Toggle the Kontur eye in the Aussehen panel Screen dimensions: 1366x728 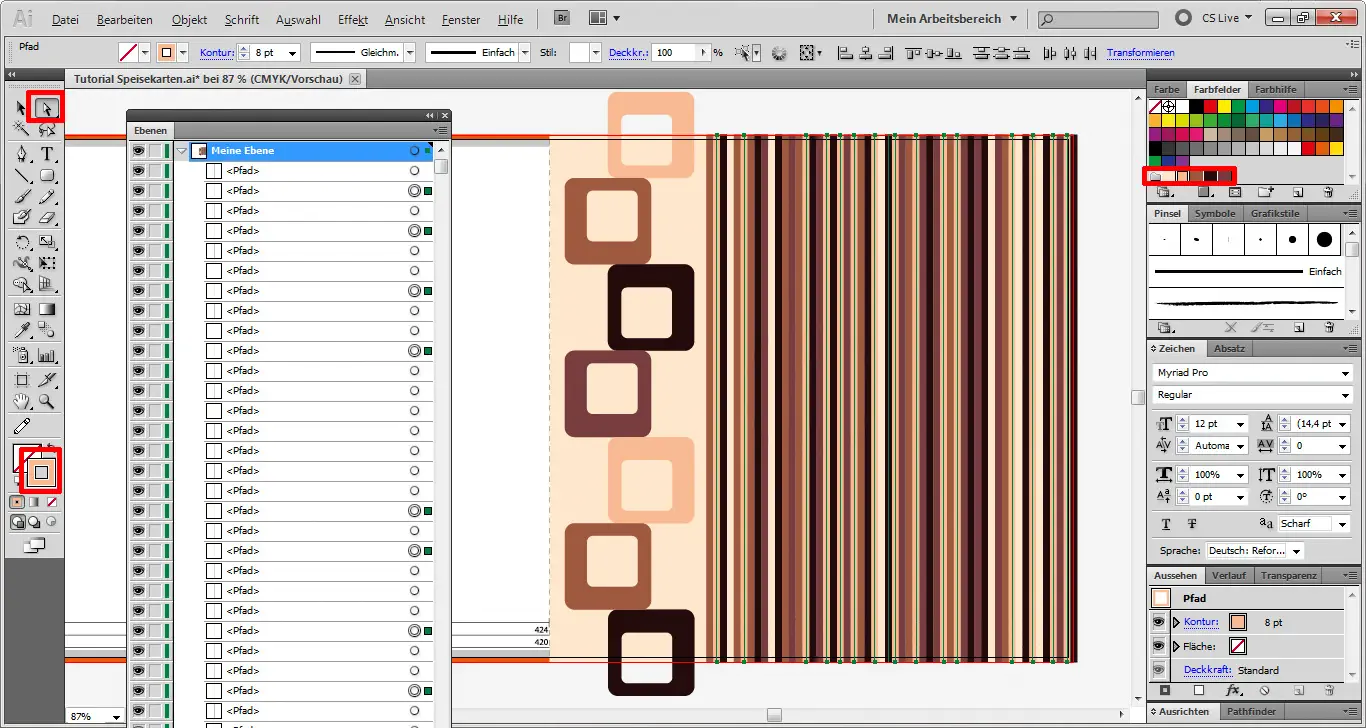[1158, 621]
